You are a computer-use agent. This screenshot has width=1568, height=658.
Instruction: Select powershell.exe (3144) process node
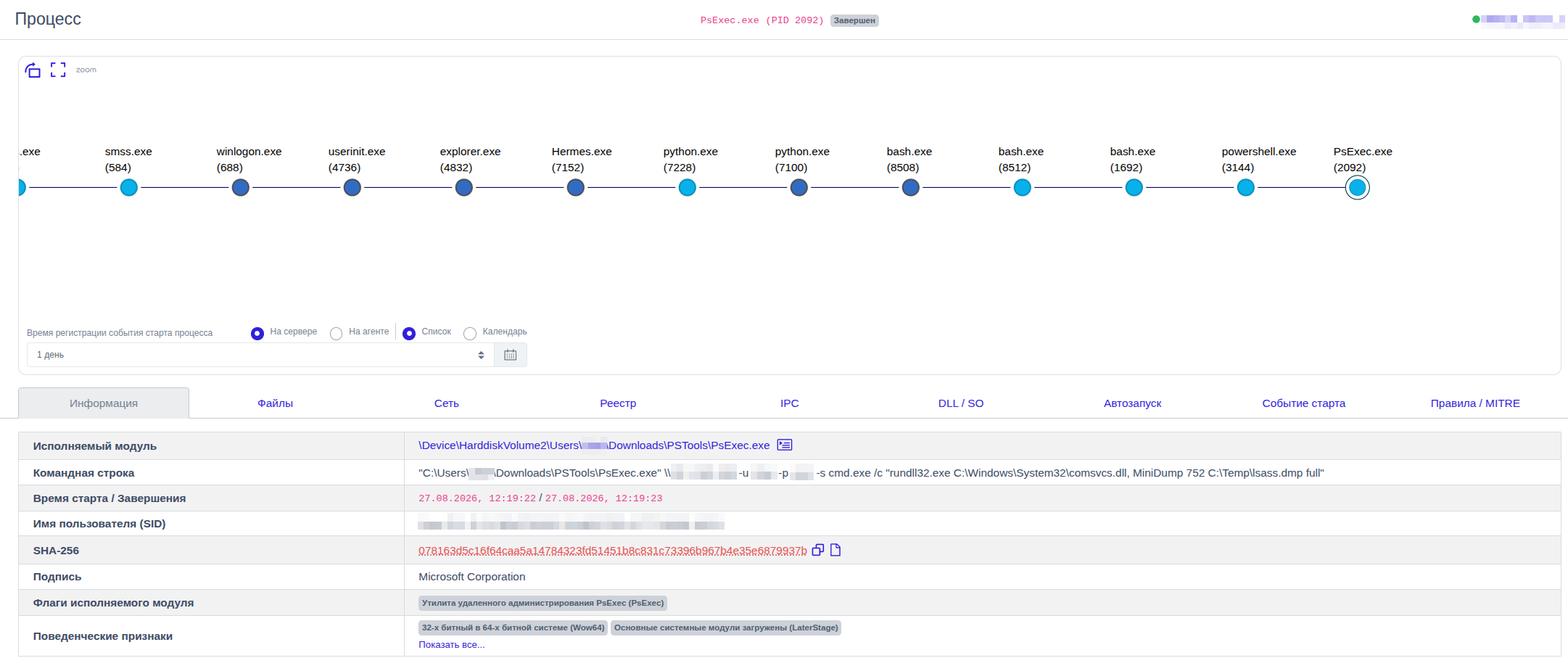[x=1246, y=188]
